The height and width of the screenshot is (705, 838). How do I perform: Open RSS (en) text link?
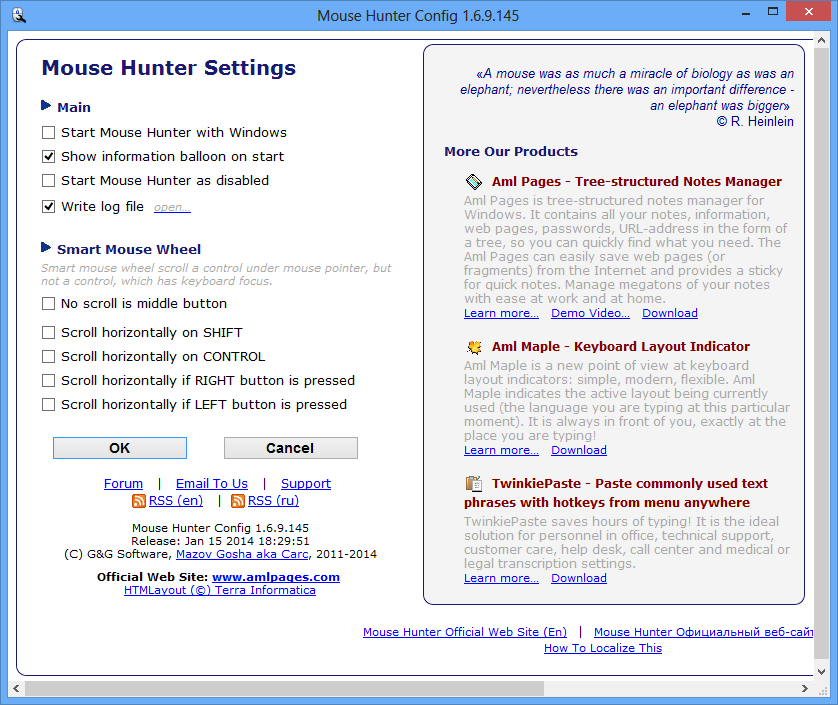pyautogui.click(x=176, y=501)
